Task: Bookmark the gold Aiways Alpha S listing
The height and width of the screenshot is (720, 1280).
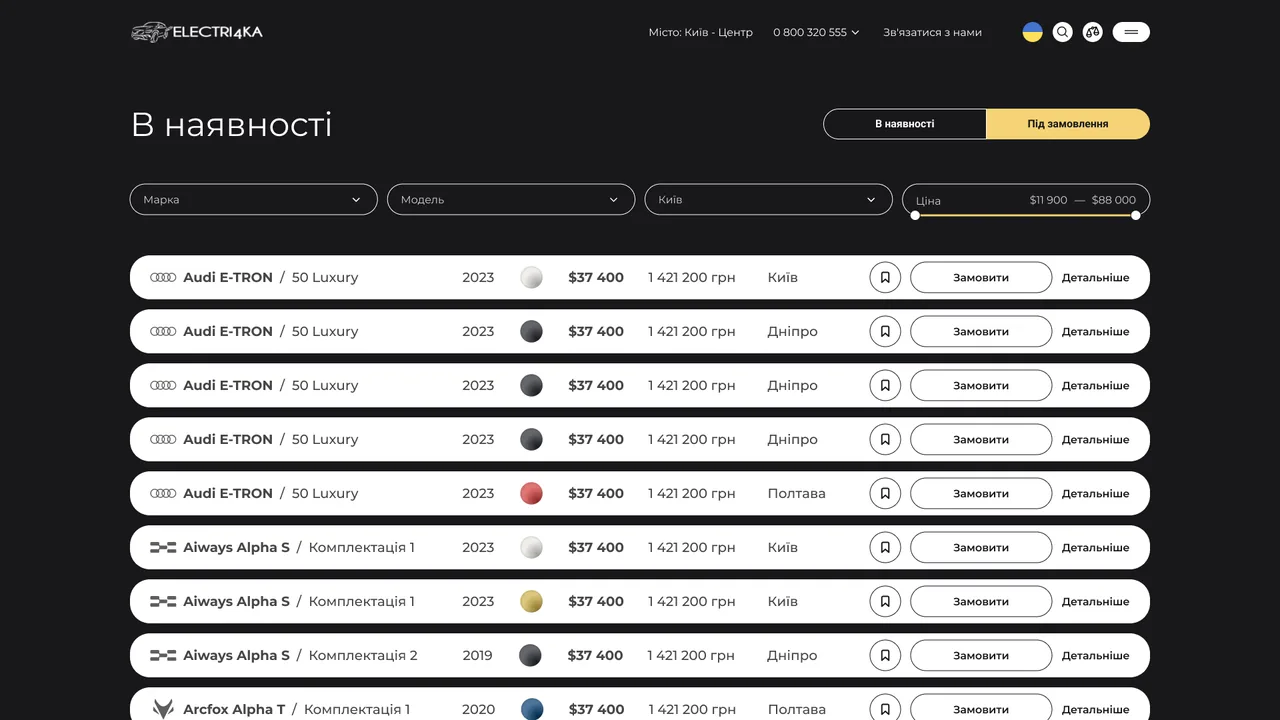Action: (x=885, y=601)
